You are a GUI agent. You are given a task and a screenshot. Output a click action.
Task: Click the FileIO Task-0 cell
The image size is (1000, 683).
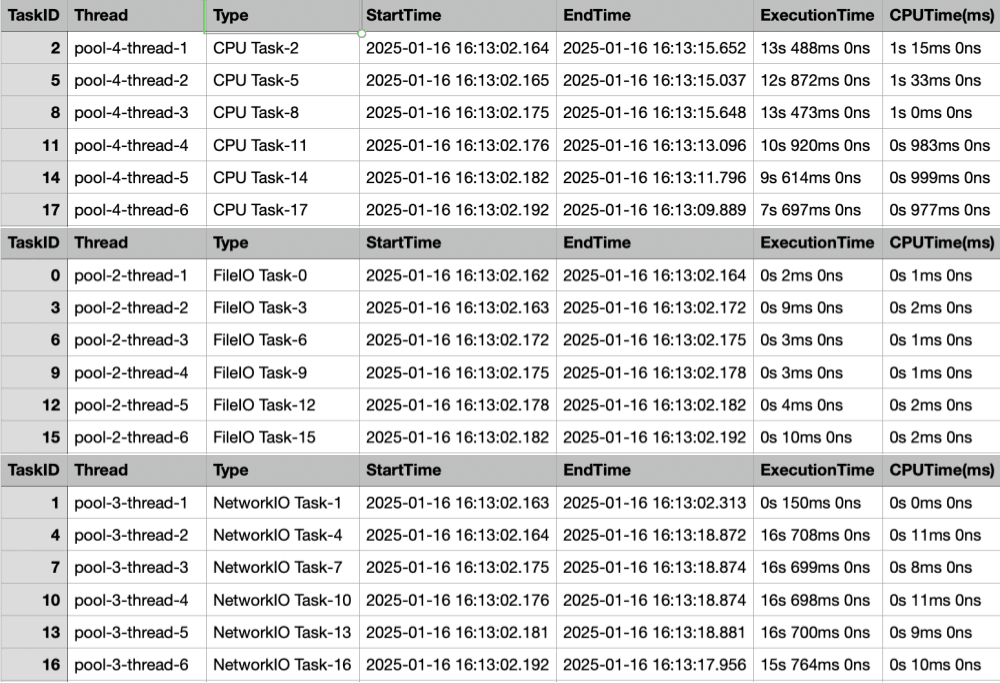(282, 275)
